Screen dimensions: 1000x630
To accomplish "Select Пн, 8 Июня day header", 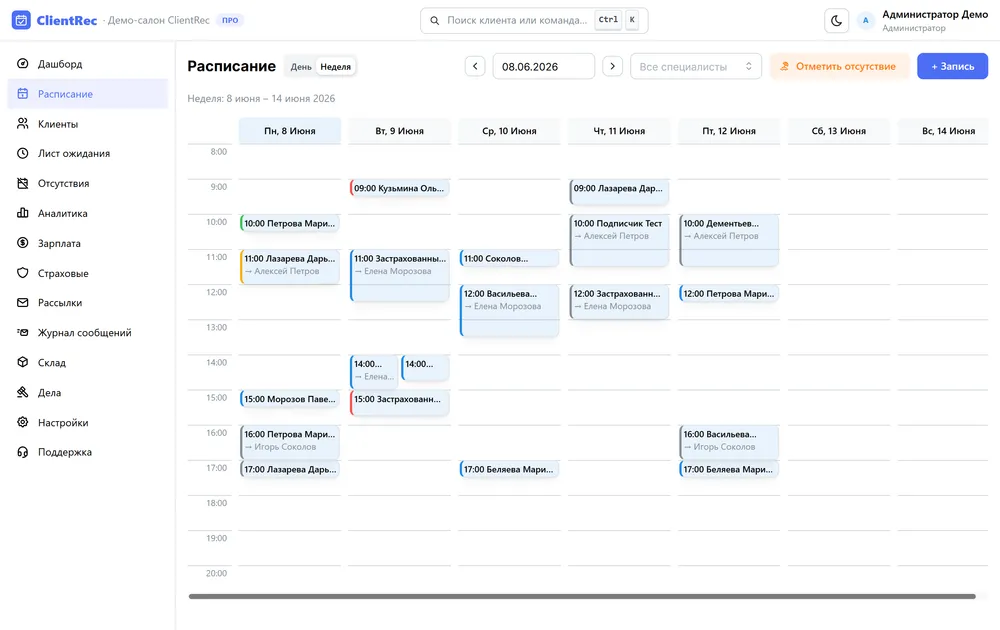I will click(290, 131).
